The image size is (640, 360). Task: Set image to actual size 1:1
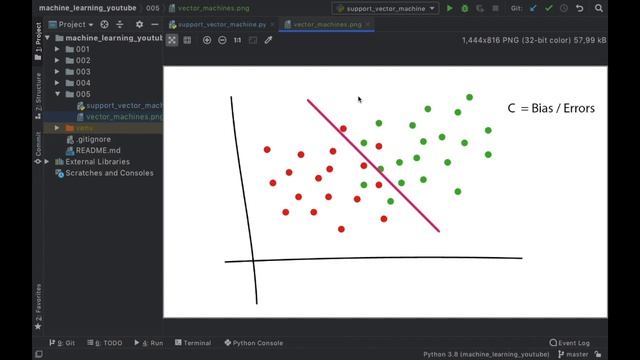[x=237, y=40]
